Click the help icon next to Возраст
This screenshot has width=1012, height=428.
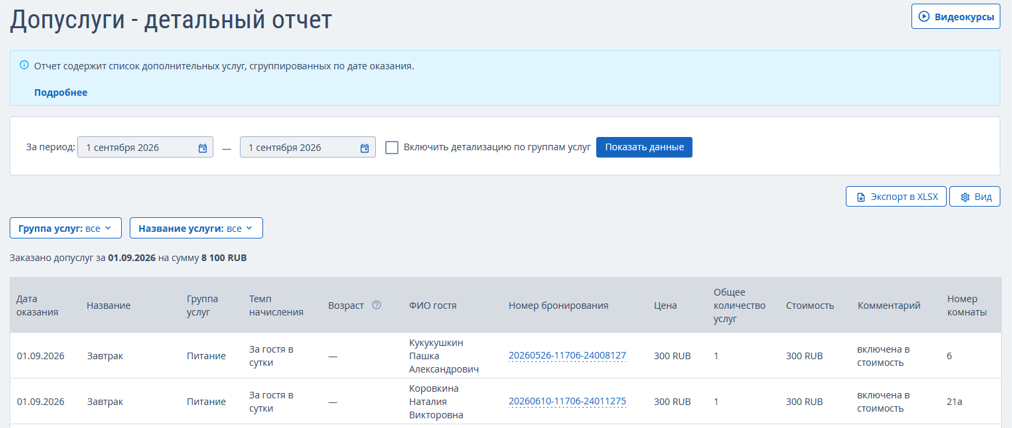tap(377, 305)
